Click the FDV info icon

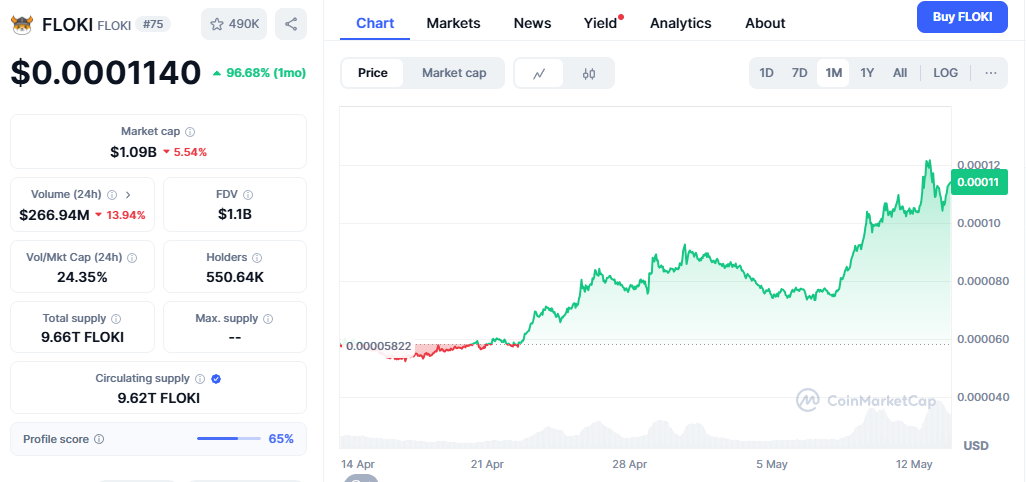(x=248, y=194)
